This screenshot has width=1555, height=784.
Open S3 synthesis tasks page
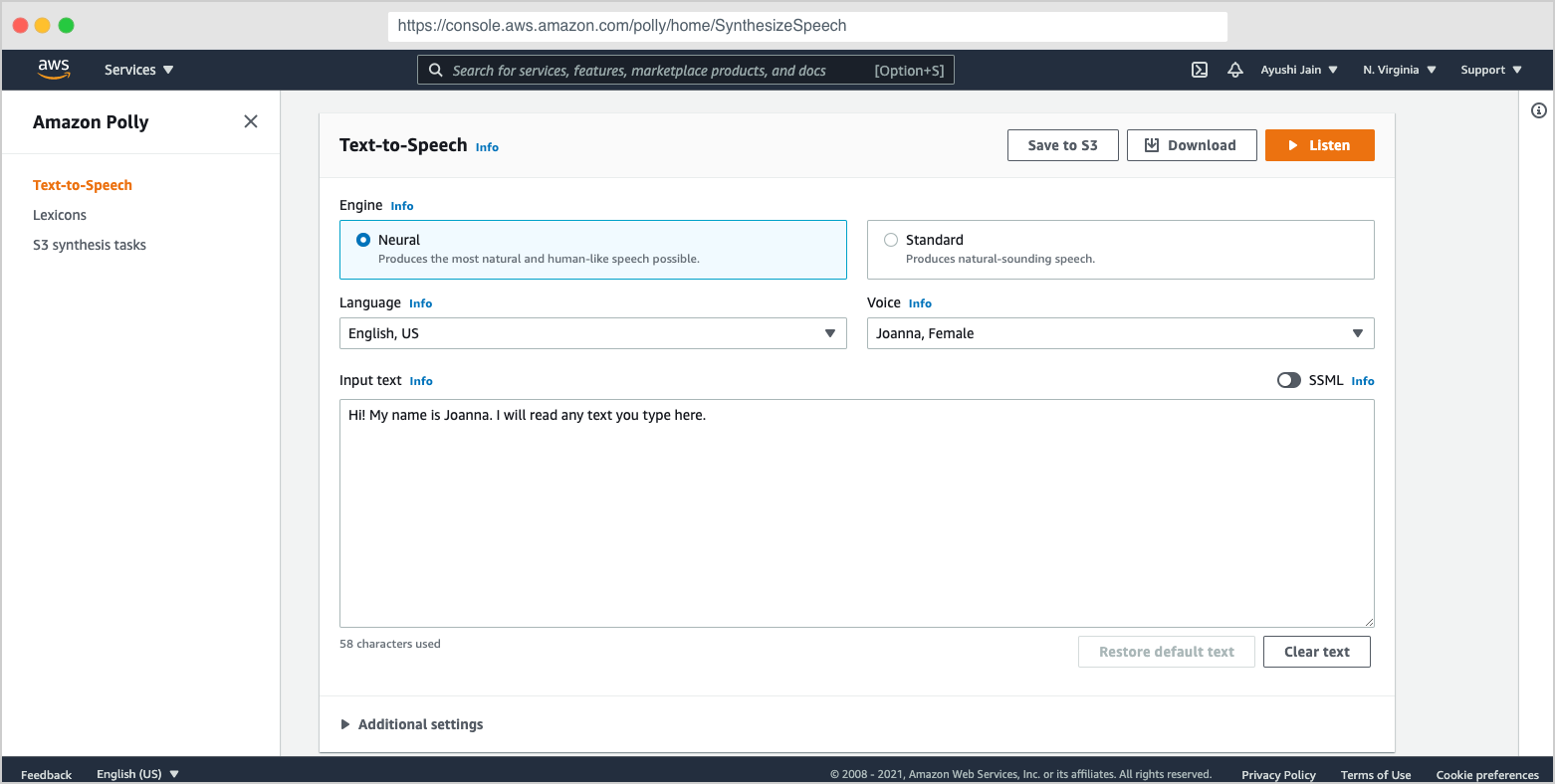(90, 245)
